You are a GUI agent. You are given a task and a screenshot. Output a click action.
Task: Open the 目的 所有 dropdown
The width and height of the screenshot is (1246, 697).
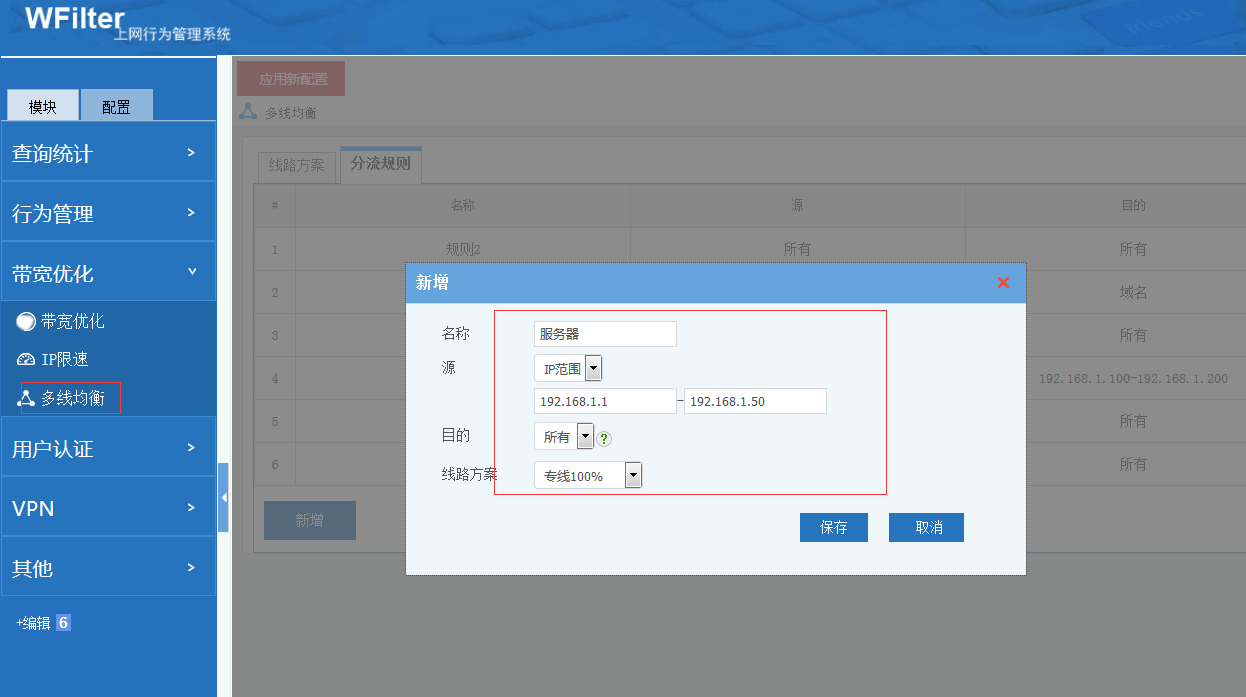(x=586, y=437)
